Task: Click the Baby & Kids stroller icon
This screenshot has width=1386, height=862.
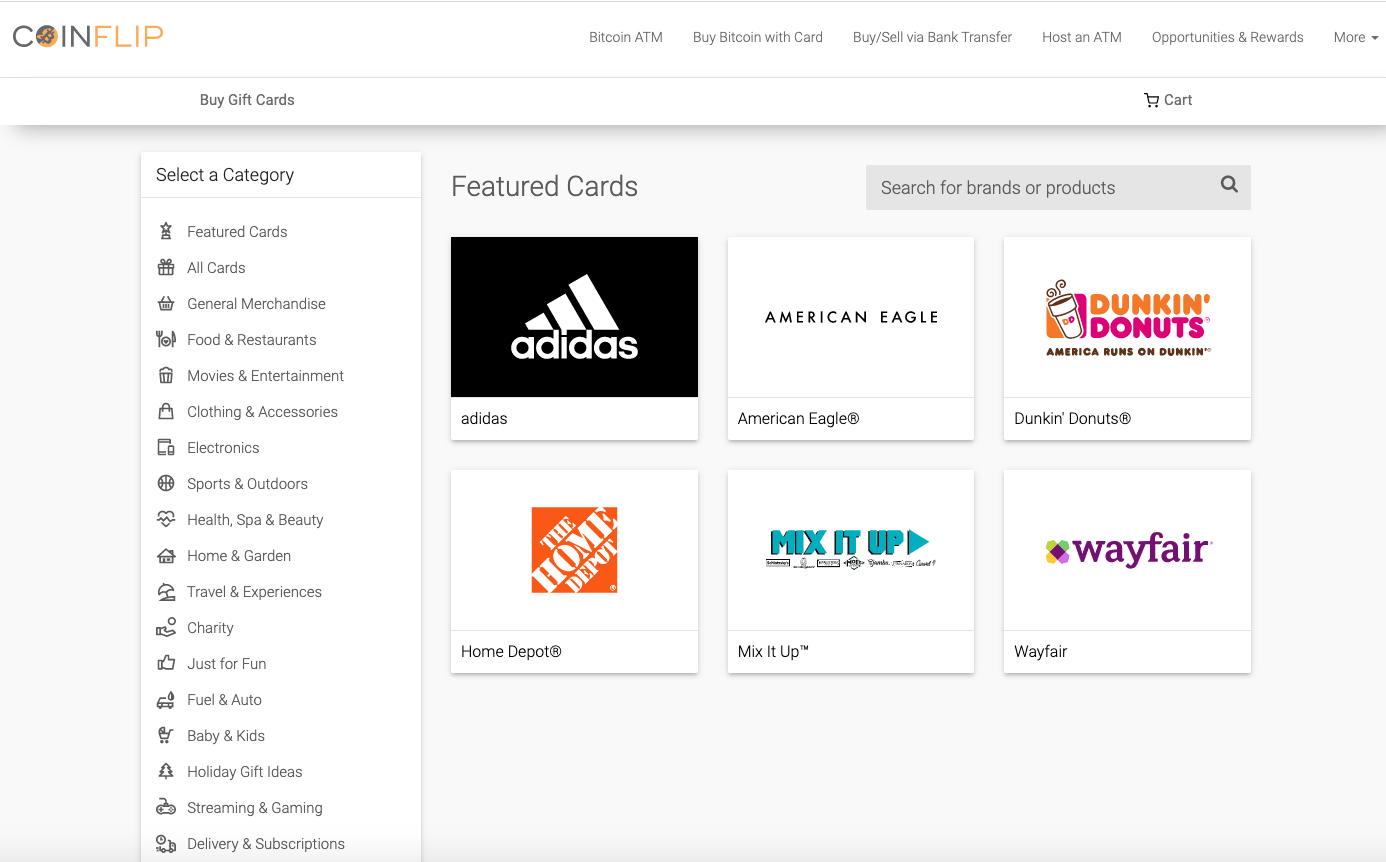Action: pos(166,735)
